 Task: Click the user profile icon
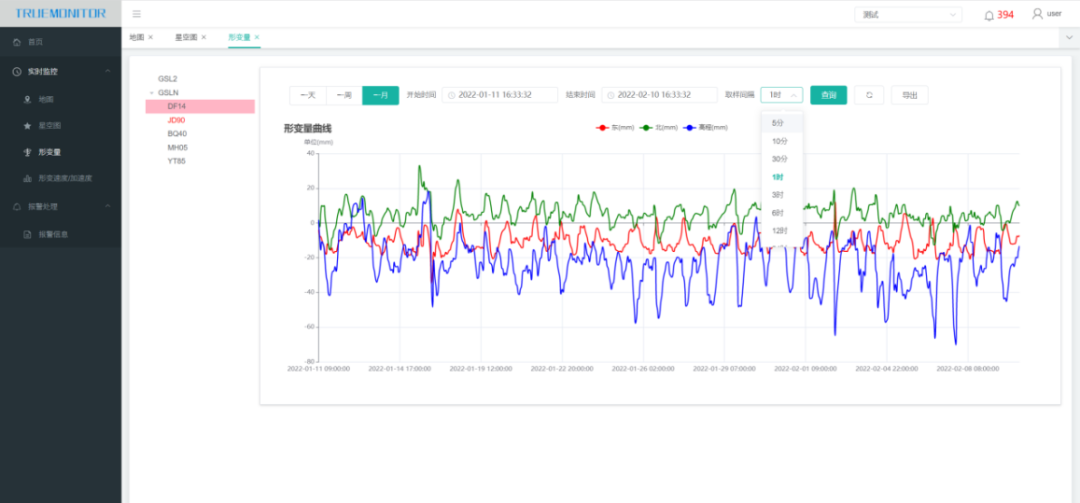1037,14
